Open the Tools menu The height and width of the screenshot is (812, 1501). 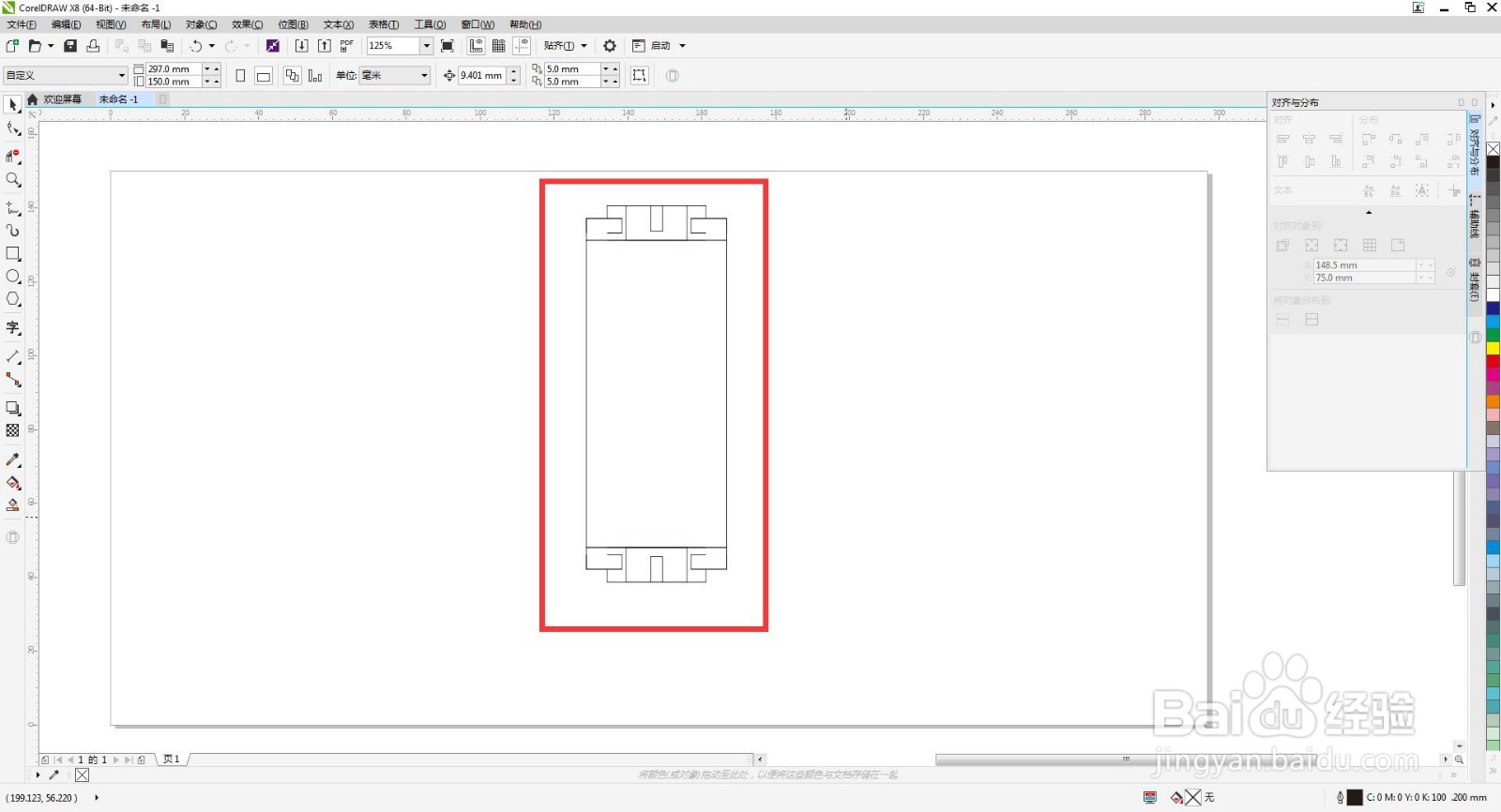tap(431, 24)
